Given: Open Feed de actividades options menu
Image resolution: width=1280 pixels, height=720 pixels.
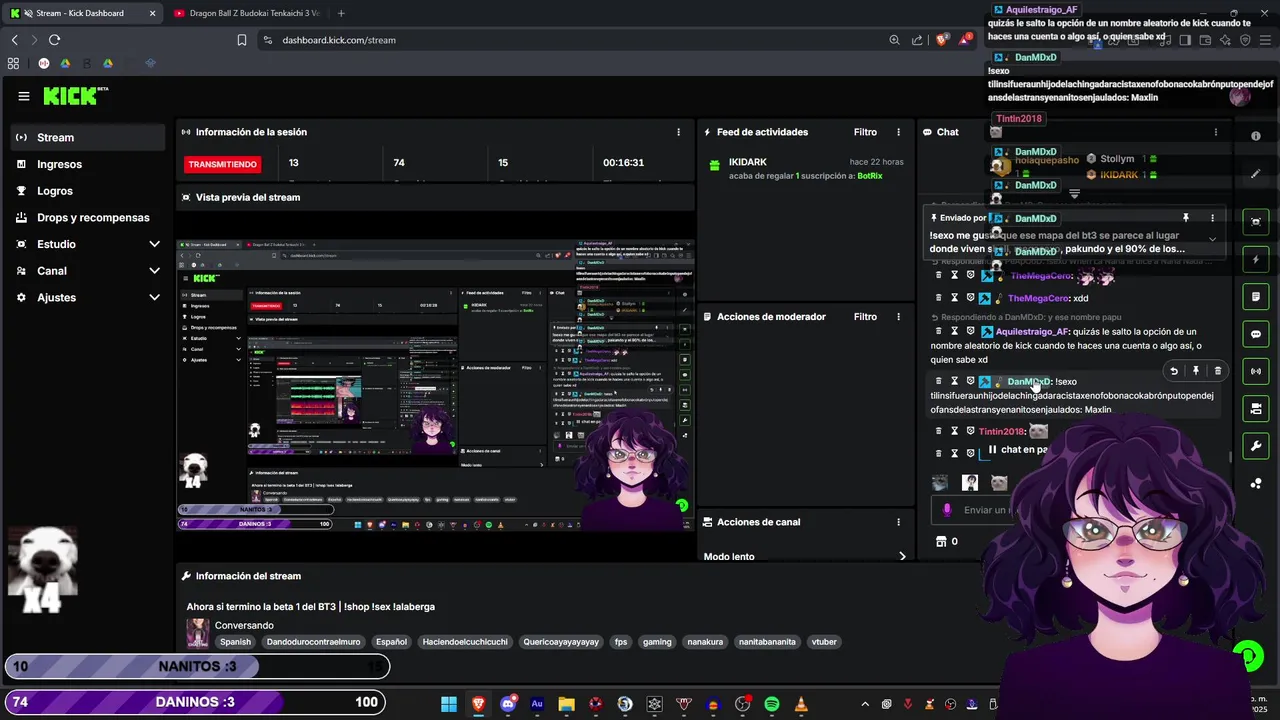Looking at the screenshot, I should coord(898,132).
